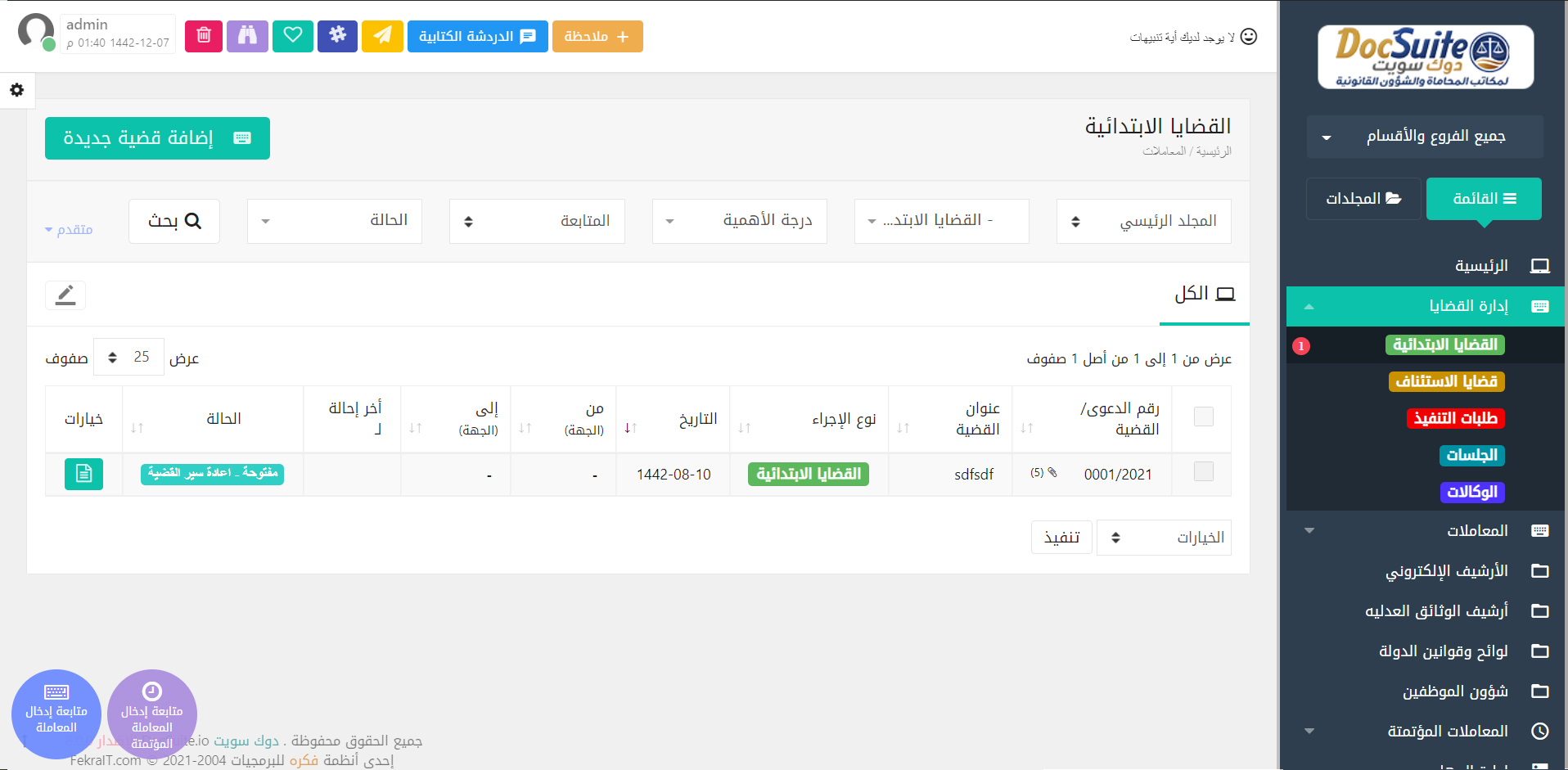Open document icon for case 0001/2021
The height and width of the screenshot is (770, 1568).
(83, 474)
